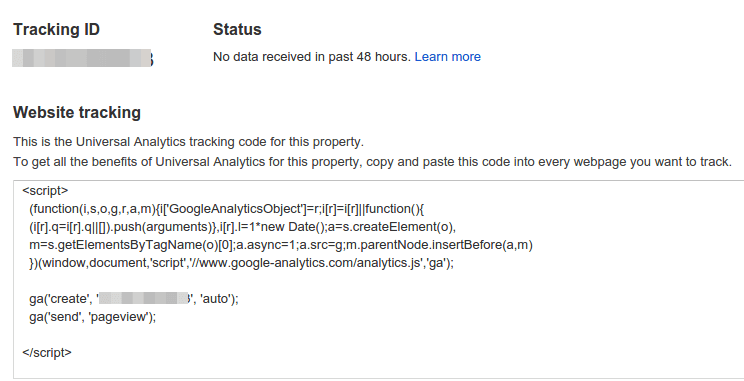
Task: Click the opening <script> tag line
Action: (46, 191)
